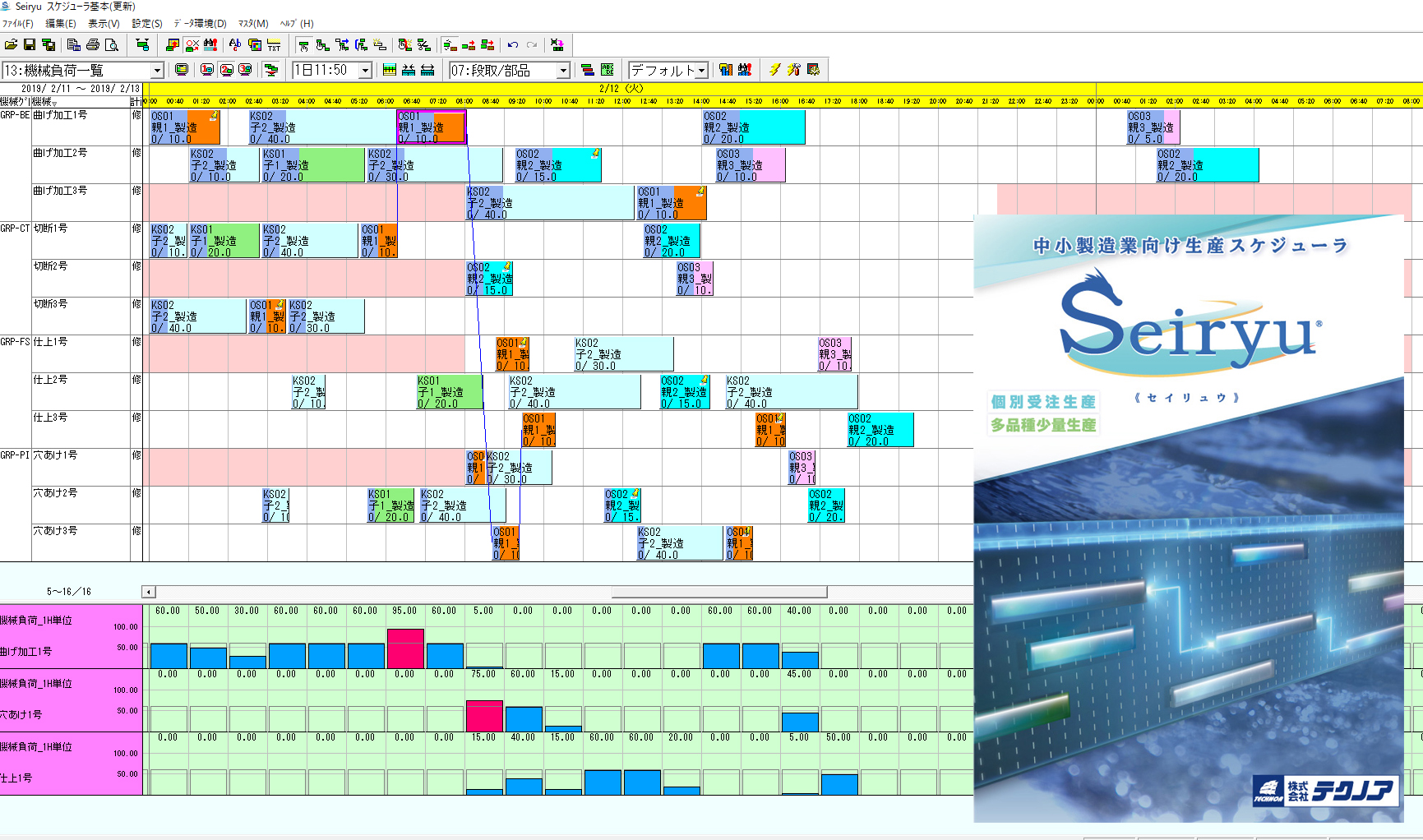Open the 13:機械負荷一覧 chart dropdown
Viewport: 1423px width, 840px height.
pos(156,71)
